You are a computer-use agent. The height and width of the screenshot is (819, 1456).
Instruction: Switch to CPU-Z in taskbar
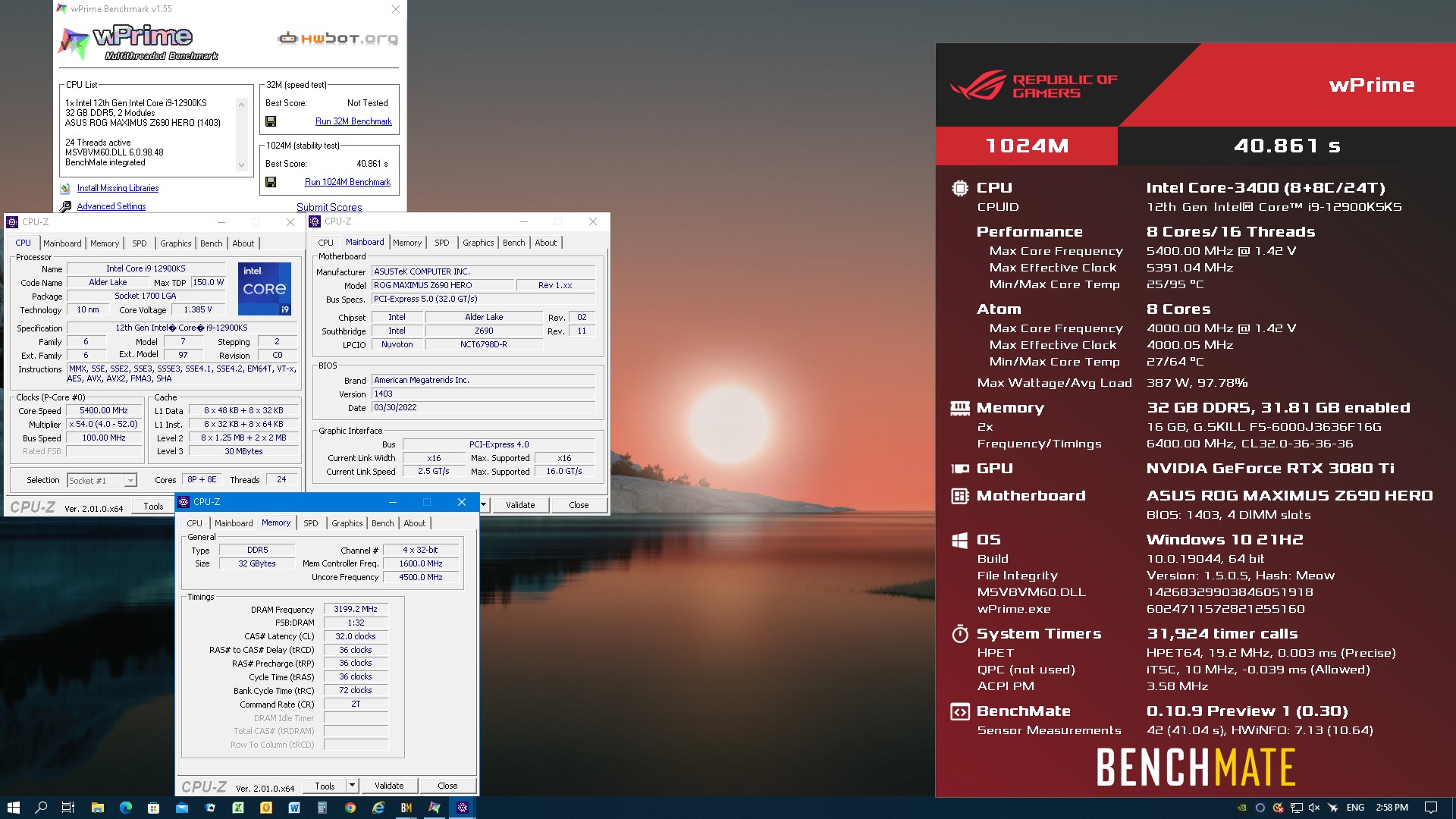pyautogui.click(x=463, y=808)
